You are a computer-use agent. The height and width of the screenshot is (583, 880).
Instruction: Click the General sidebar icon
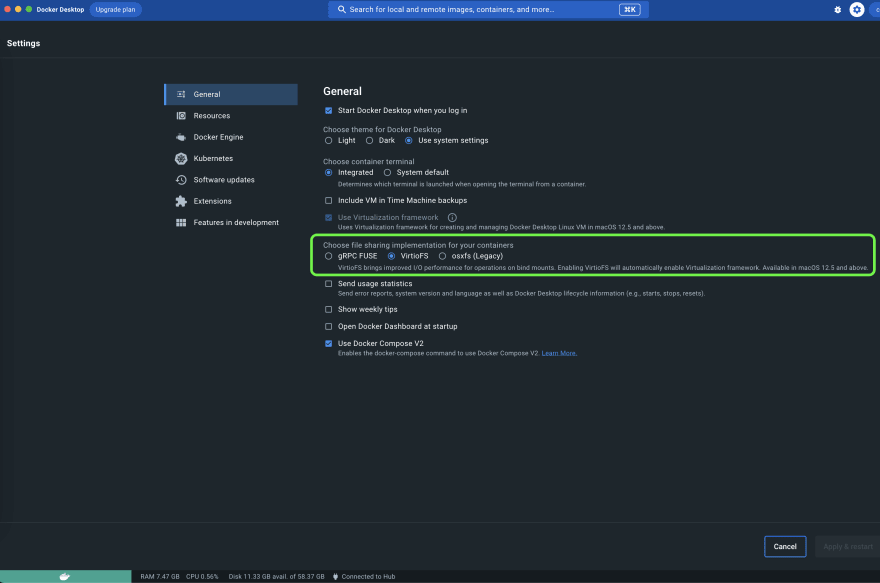pos(181,94)
